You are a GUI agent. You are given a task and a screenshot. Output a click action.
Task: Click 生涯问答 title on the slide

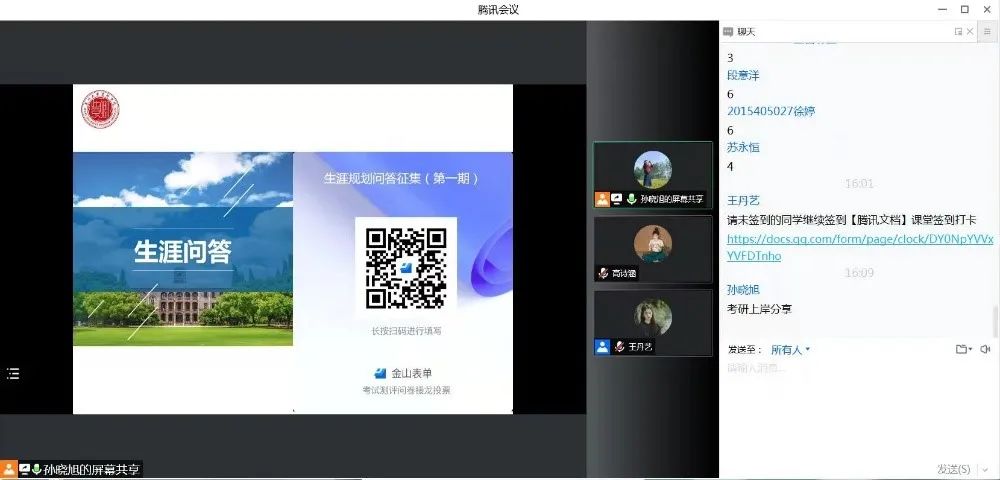click(x=182, y=252)
